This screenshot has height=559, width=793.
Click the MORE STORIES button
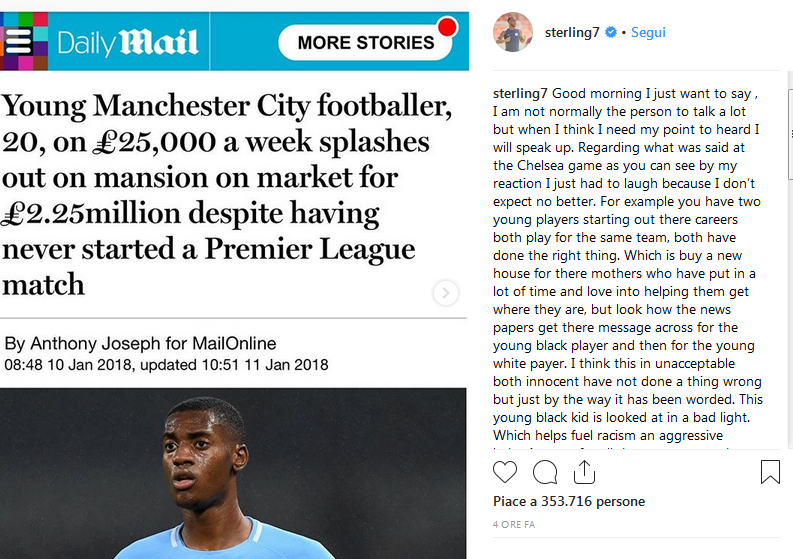tap(365, 42)
